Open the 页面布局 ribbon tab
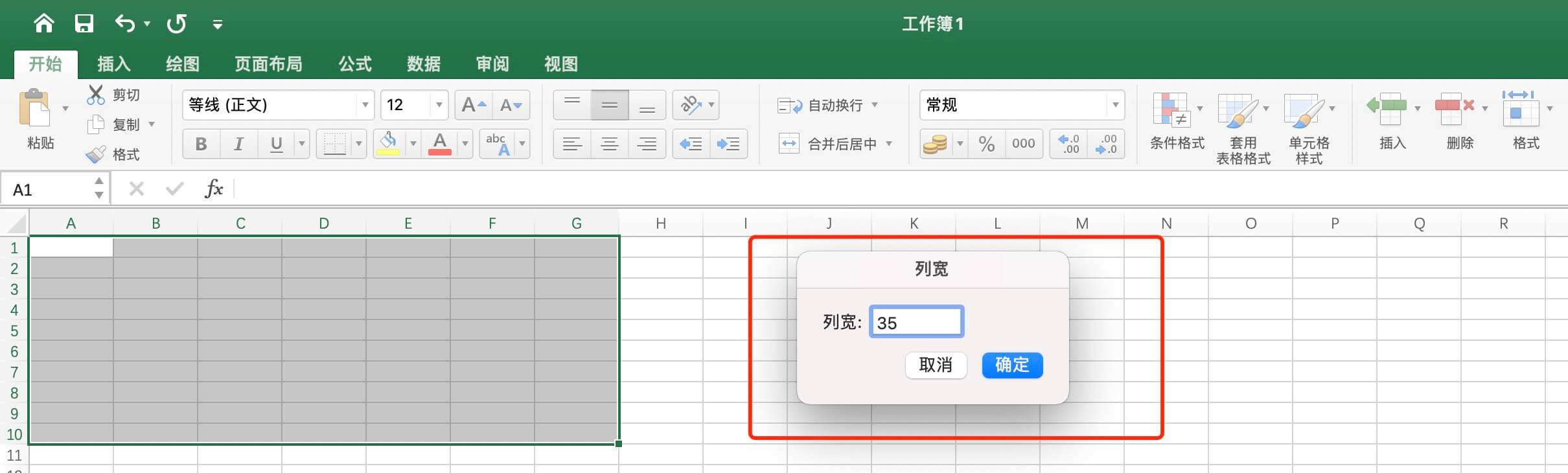Screen dimensions: 1568x473 pos(268,64)
